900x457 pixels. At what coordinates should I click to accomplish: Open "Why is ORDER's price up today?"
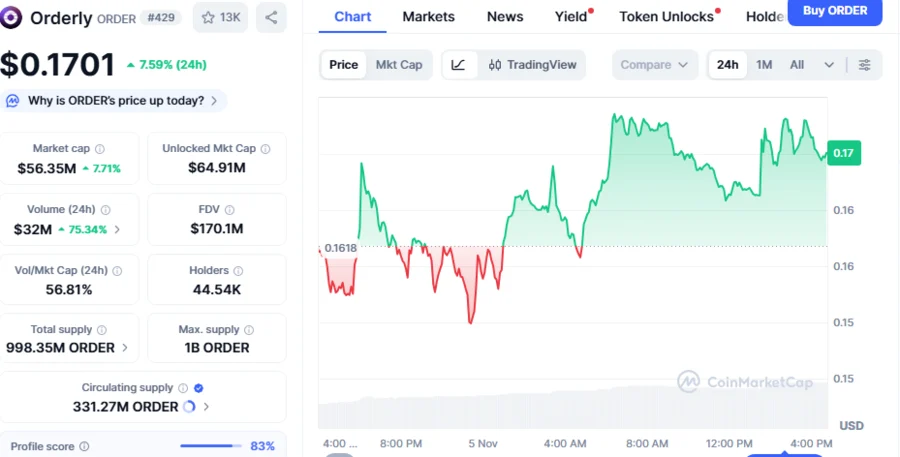tap(115, 101)
